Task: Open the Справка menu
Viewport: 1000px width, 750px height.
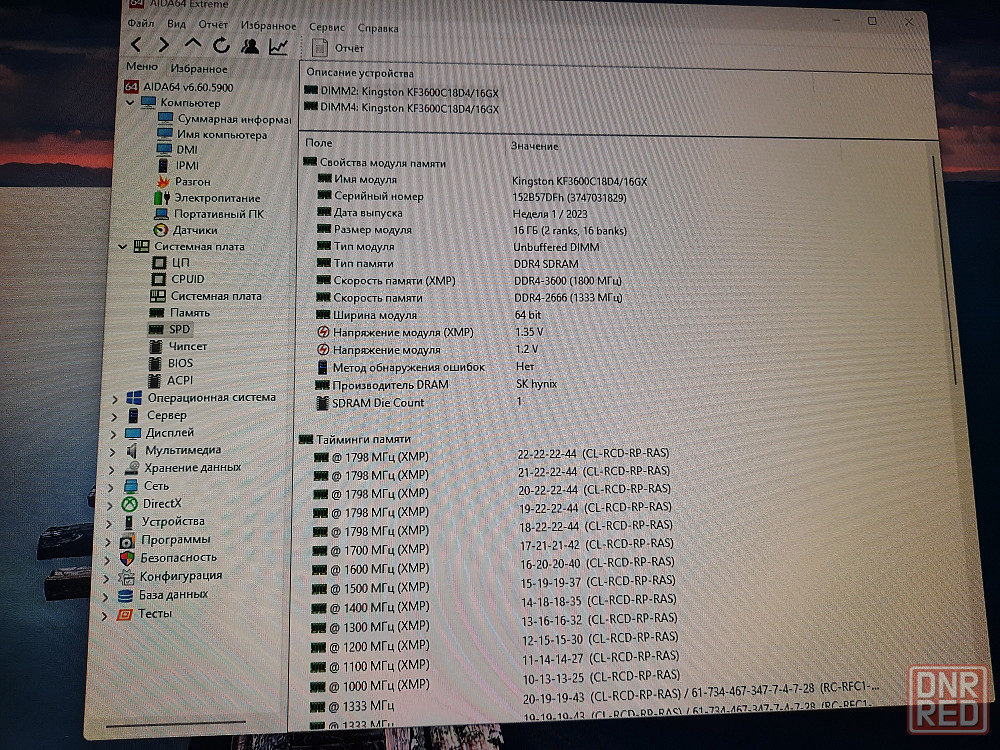Action: [378, 29]
